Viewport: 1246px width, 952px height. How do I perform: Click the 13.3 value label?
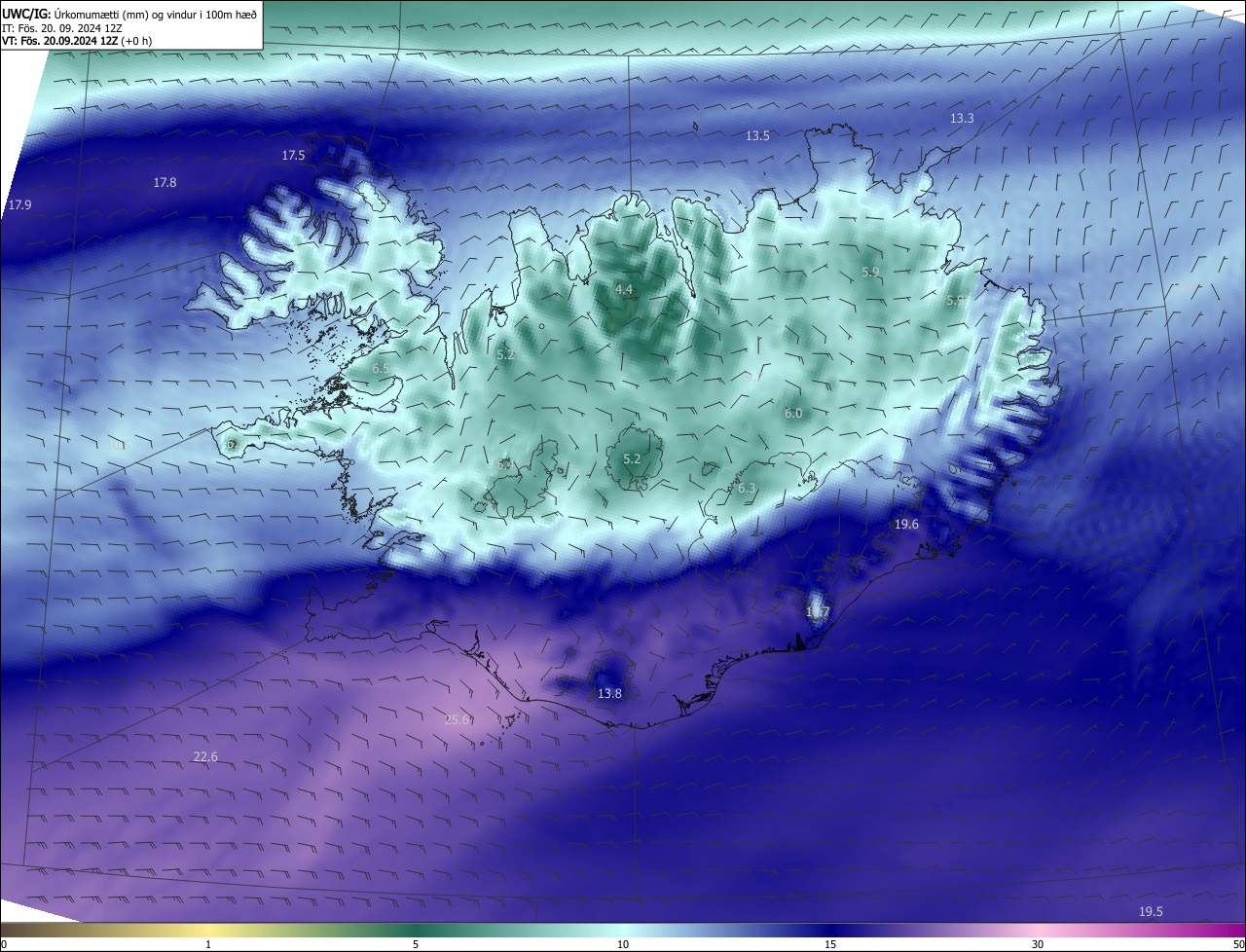(x=962, y=118)
